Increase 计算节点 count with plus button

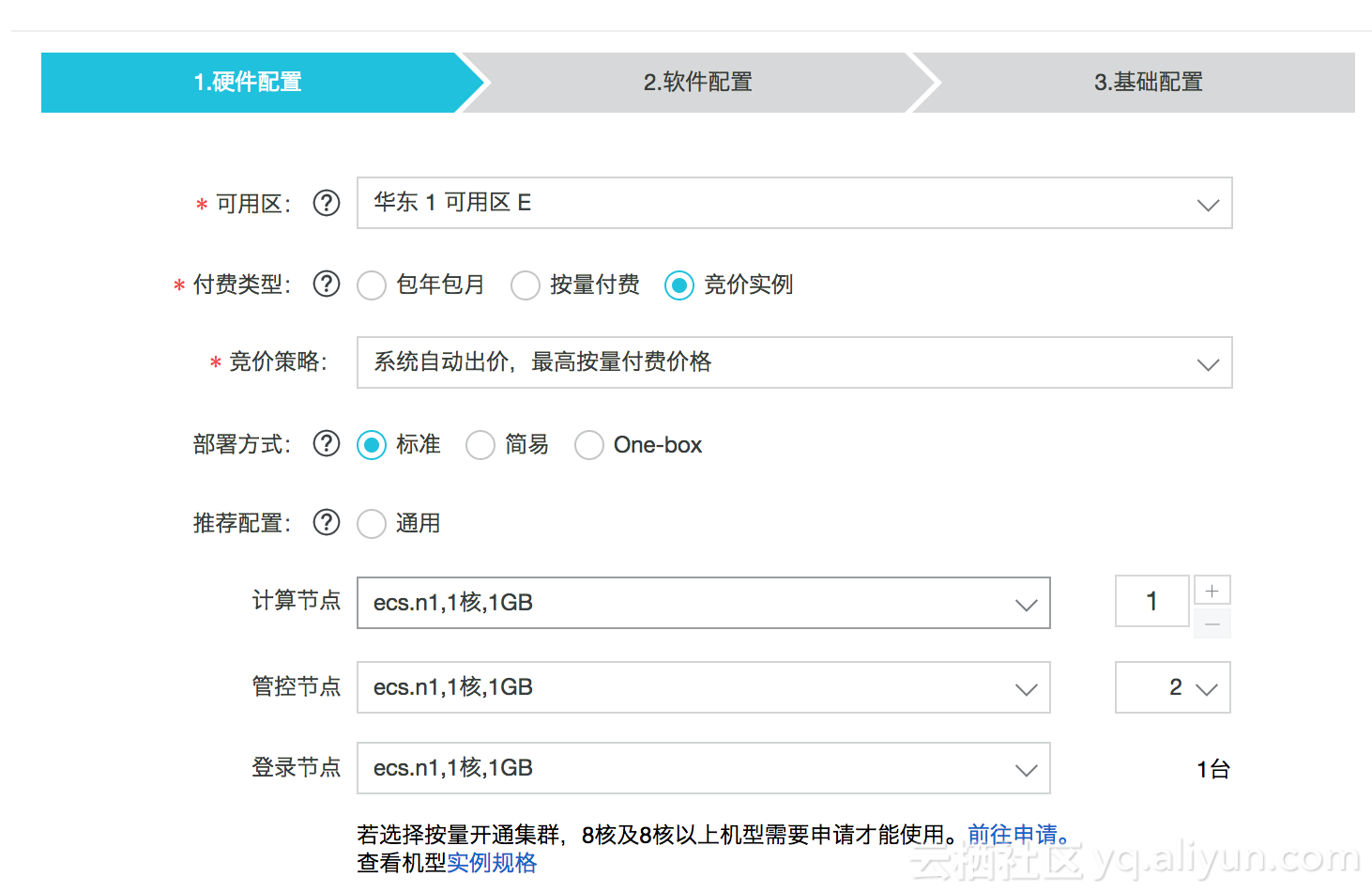[x=1212, y=591]
